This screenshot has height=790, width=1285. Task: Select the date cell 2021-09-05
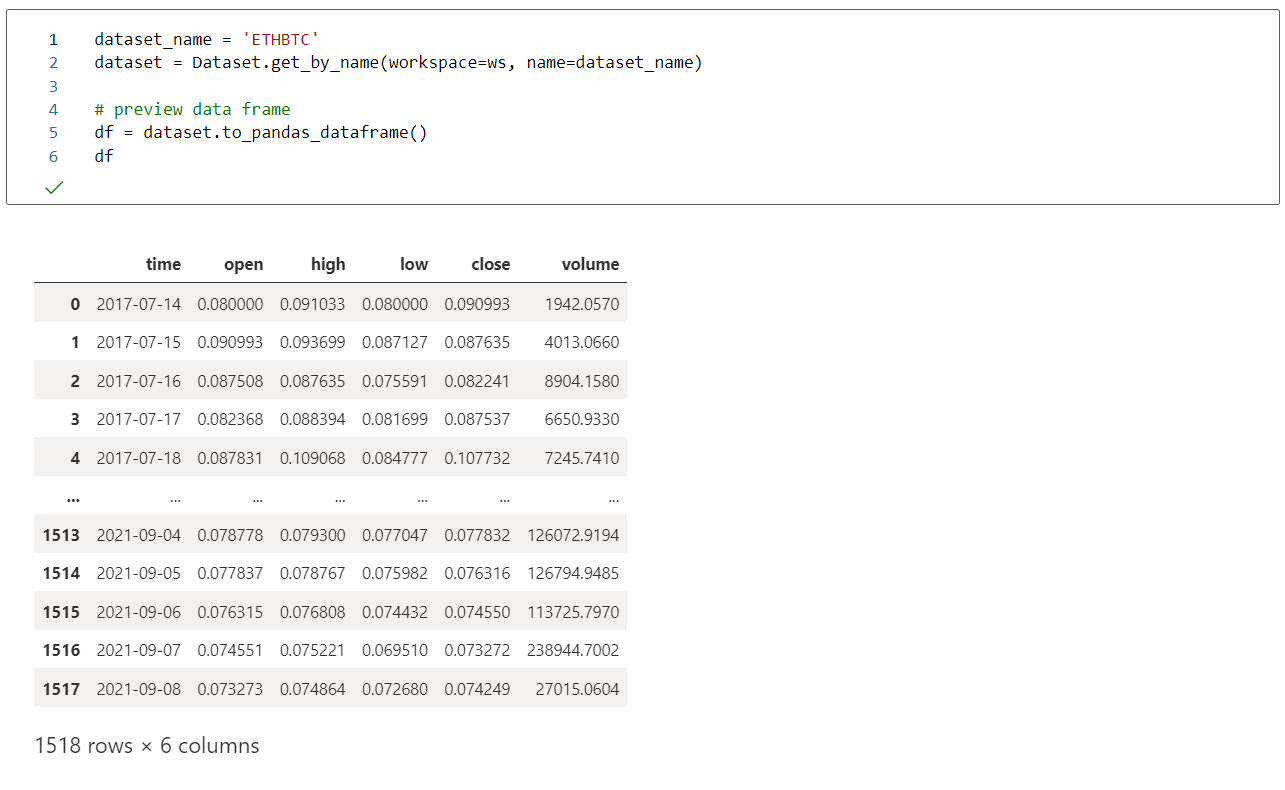pyautogui.click(x=139, y=573)
